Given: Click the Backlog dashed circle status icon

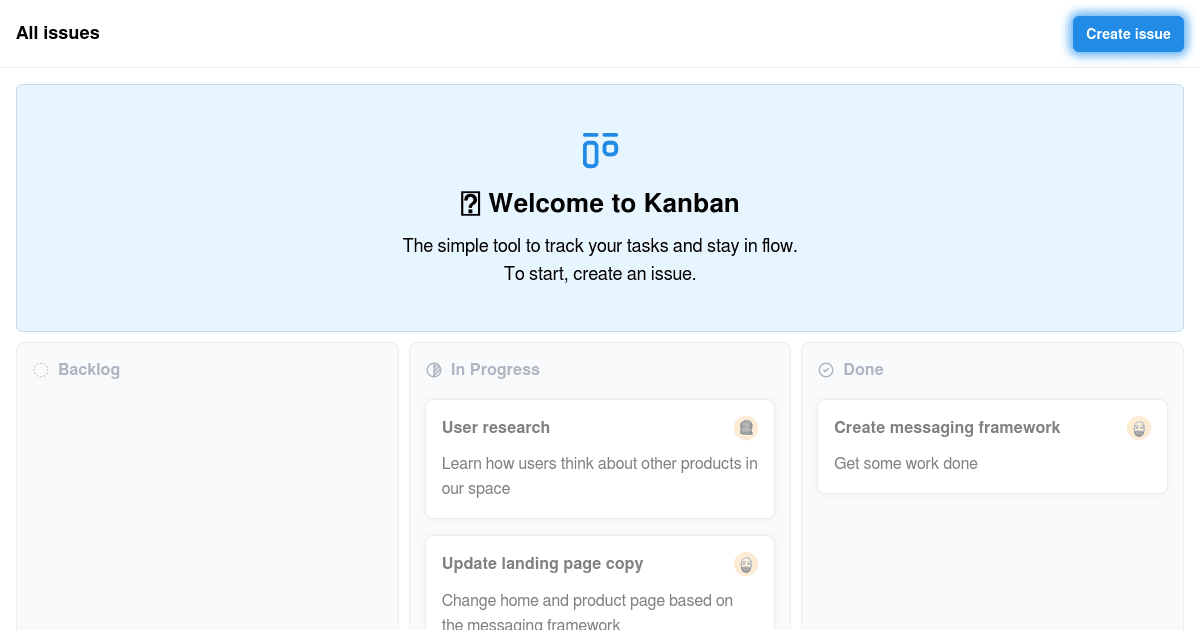Looking at the screenshot, I should (41, 370).
